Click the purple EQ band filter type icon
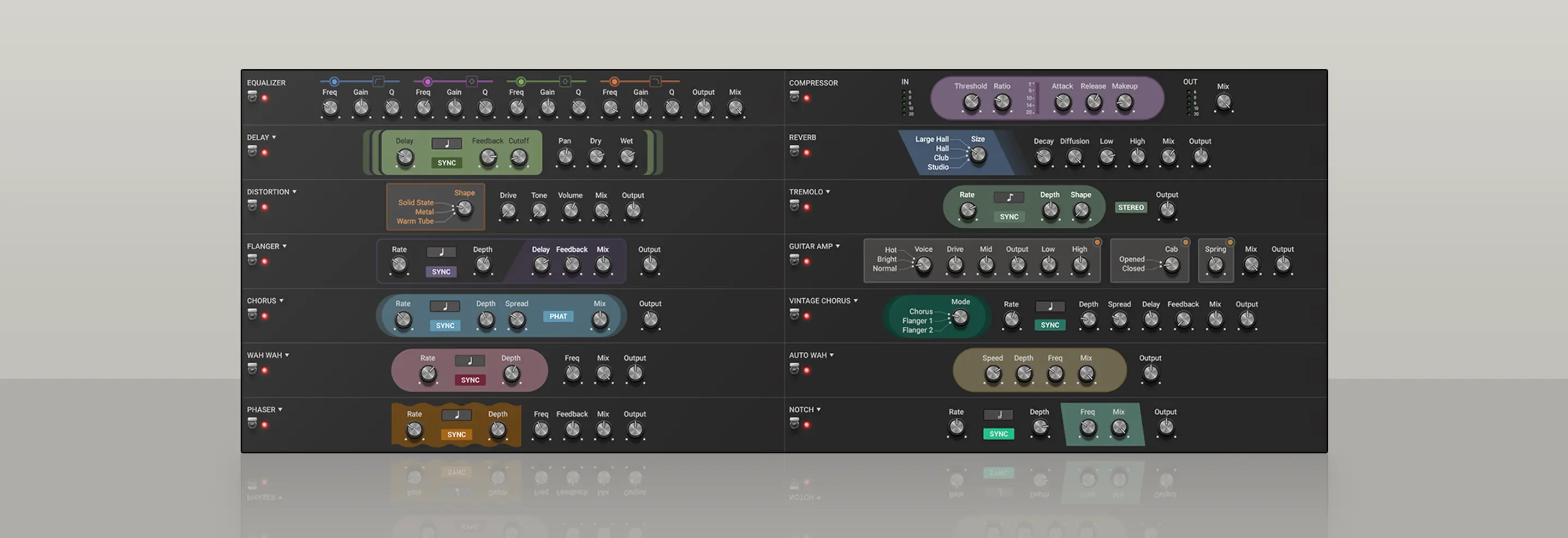Image resolution: width=1568 pixels, height=538 pixels. [x=471, y=81]
